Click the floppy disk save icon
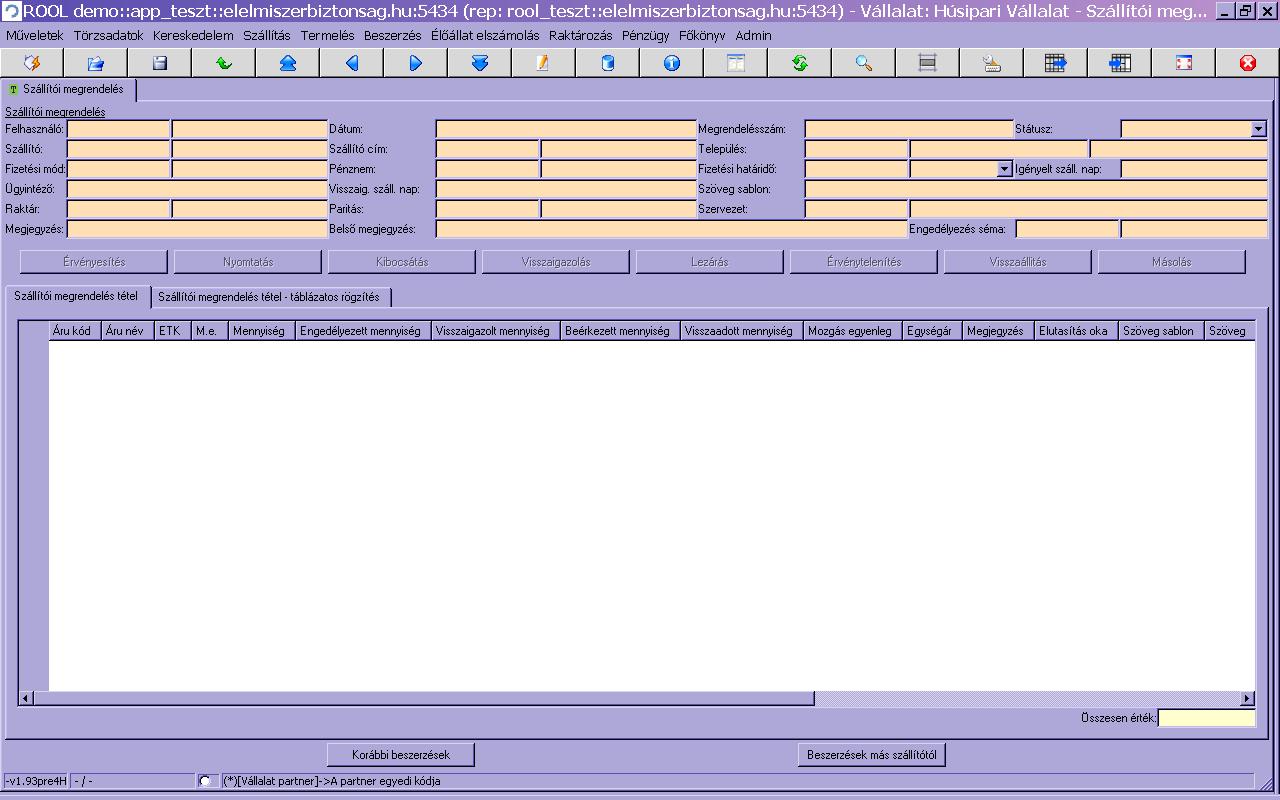Image resolution: width=1280 pixels, height=800 pixels. pyautogui.click(x=159, y=63)
